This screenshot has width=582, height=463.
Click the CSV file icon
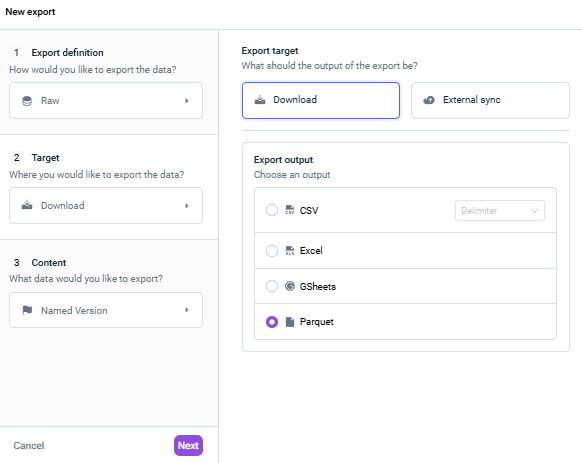pos(290,210)
